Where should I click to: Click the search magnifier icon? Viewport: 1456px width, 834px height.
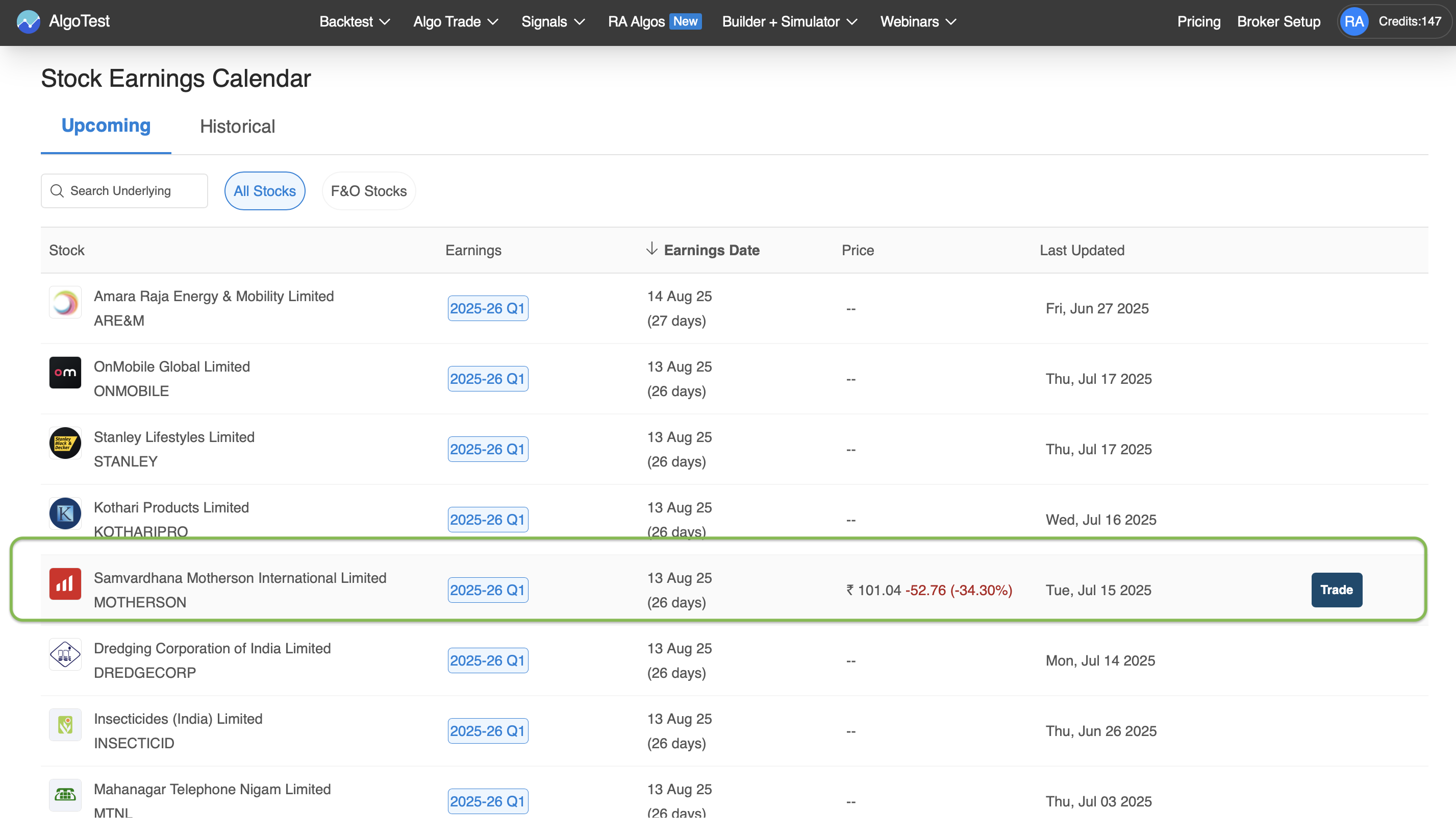tap(57, 191)
